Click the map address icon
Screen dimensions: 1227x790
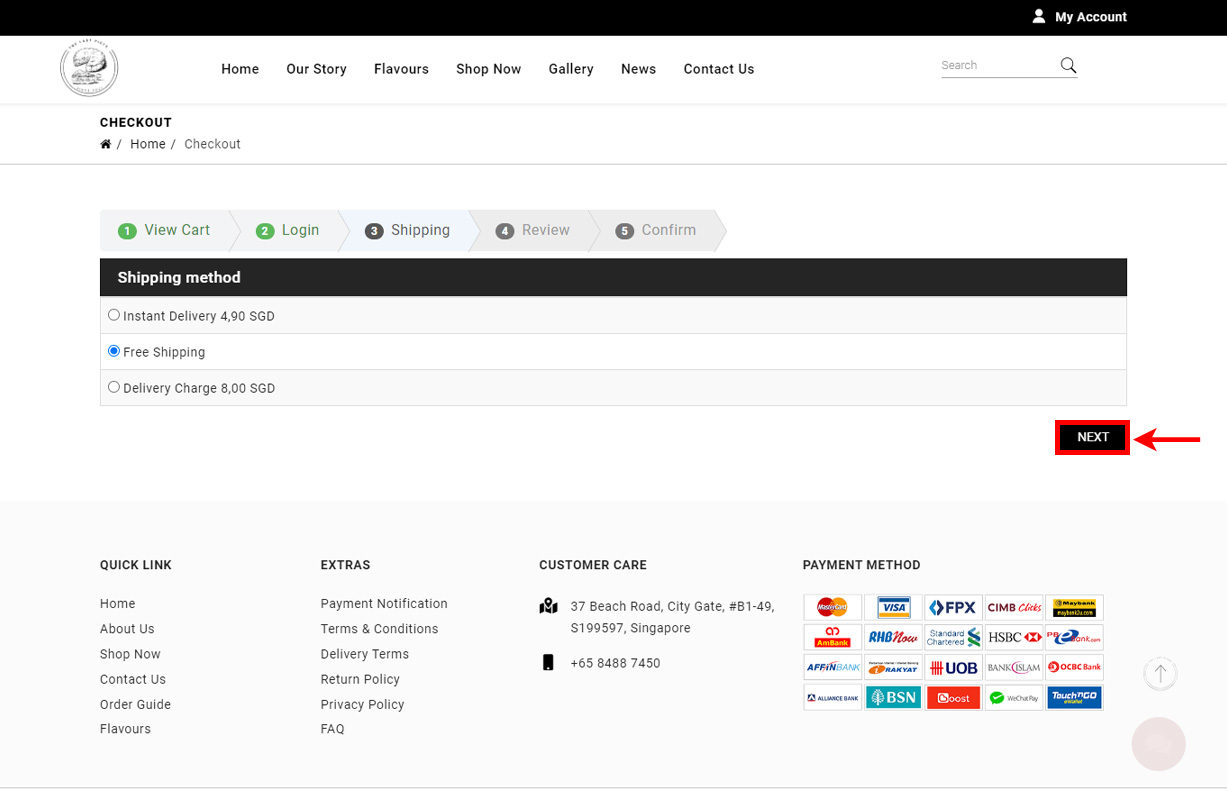[x=548, y=605]
